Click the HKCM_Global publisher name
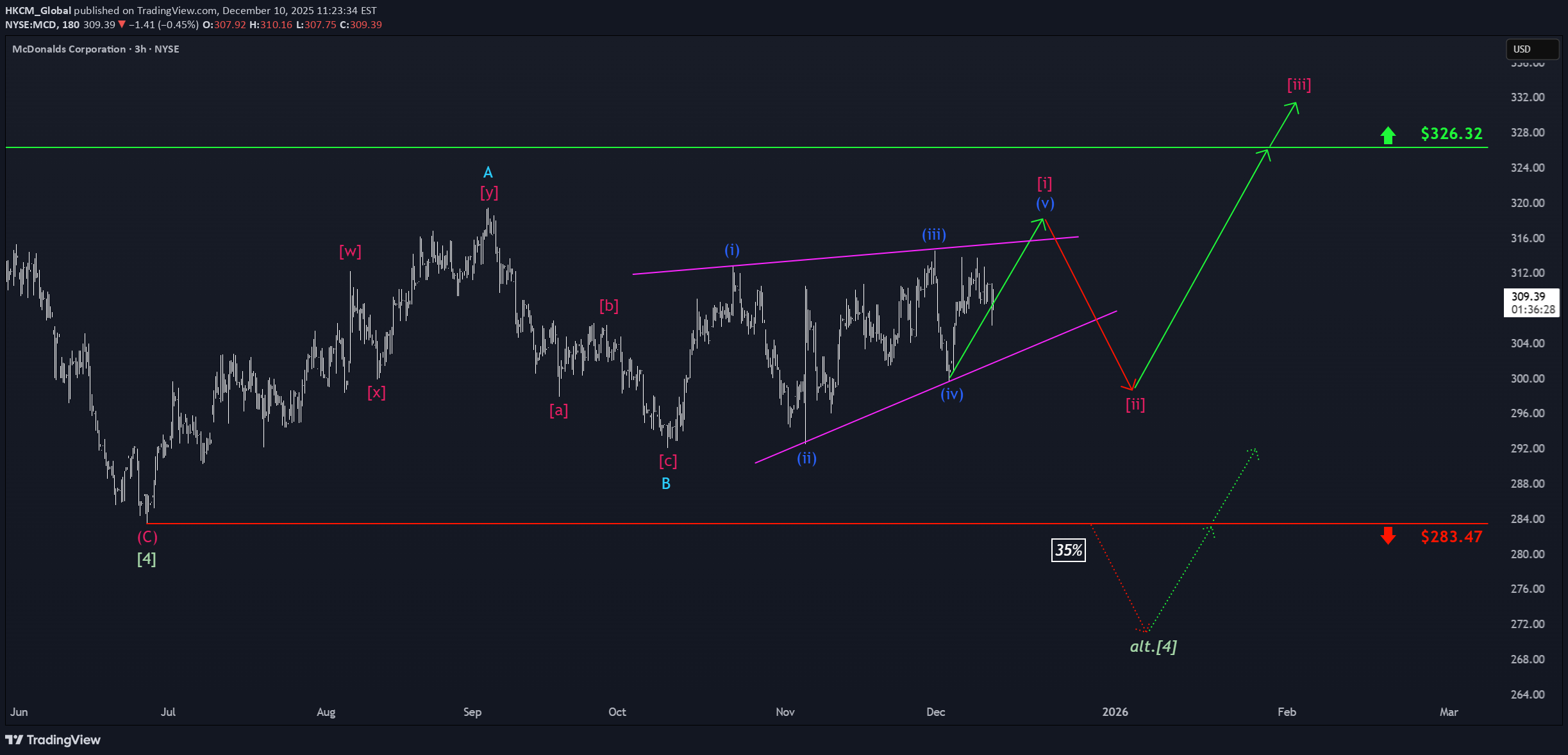The image size is (1568, 755). coord(38,10)
